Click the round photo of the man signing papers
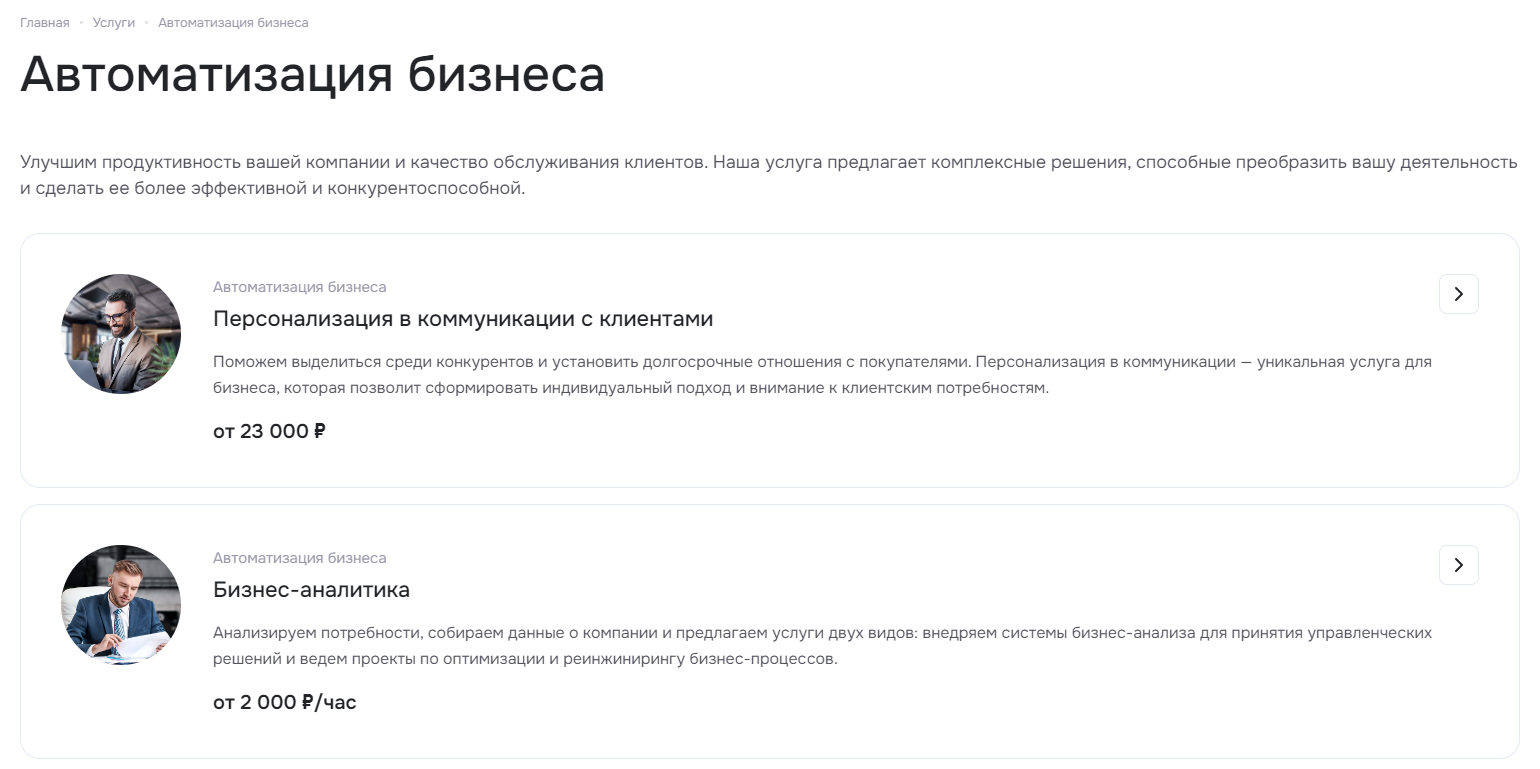The height and width of the screenshot is (769, 1540). click(x=121, y=605)
